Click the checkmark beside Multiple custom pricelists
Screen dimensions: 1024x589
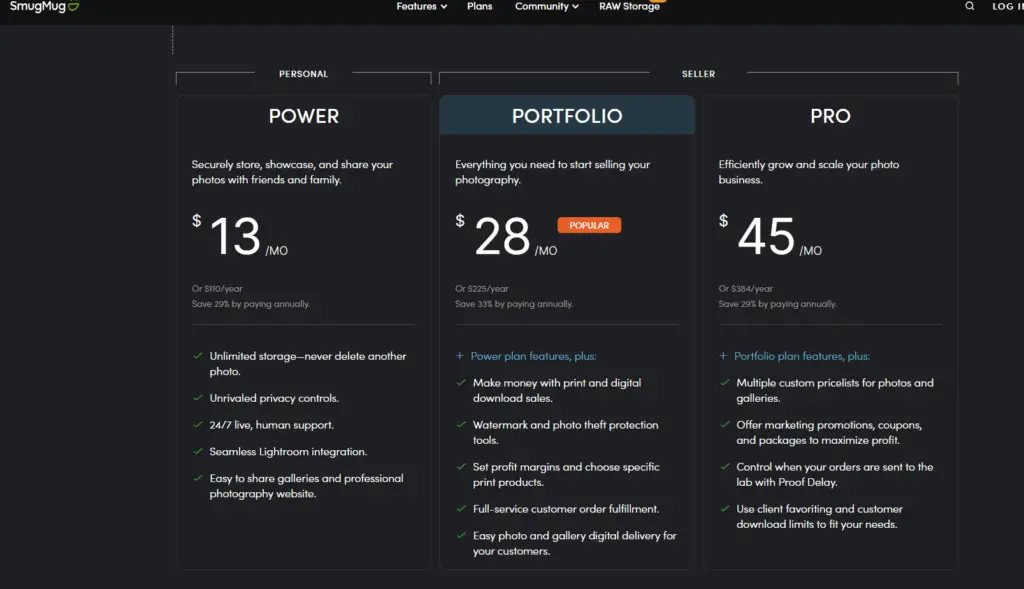725,383
